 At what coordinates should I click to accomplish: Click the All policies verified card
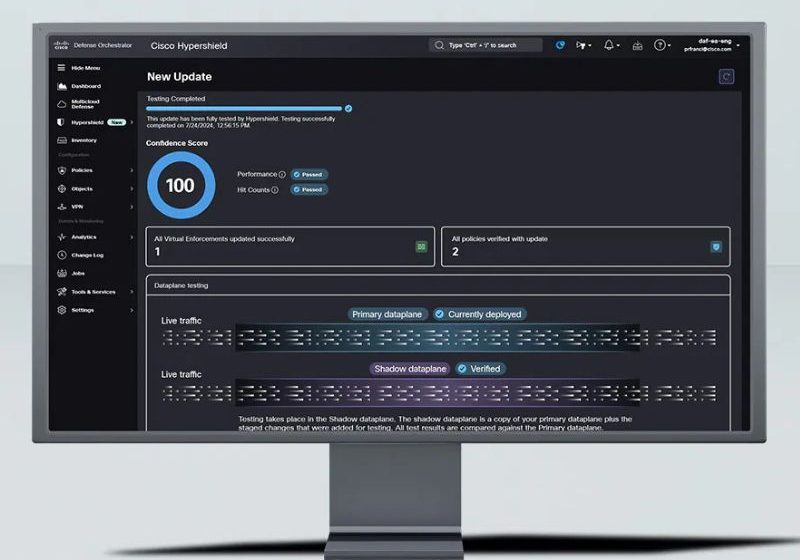click(585, 247)
